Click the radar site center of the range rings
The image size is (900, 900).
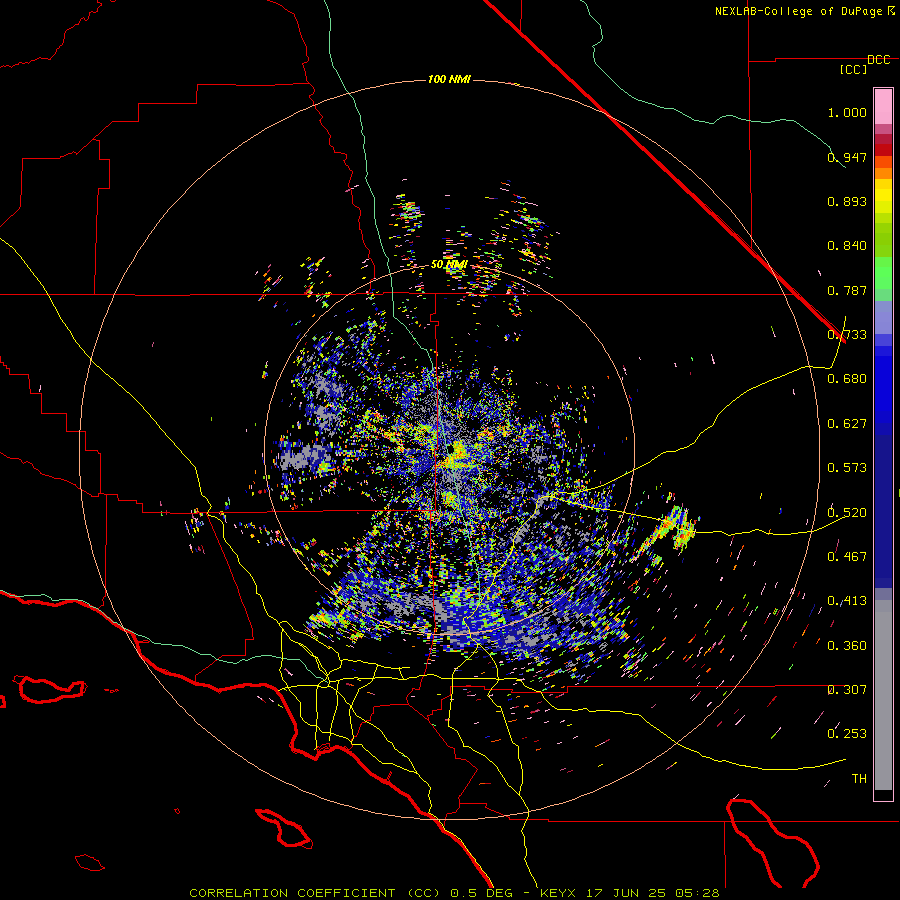(x=450, y=449)
